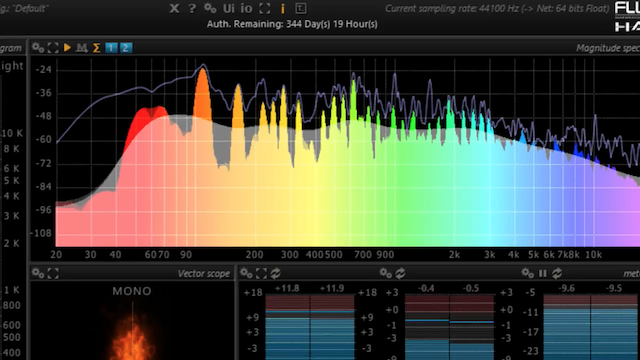Image resolution: width=640 pixels, height=360 pixels.
Task: Click the 10k frequency axis label
Action: tap(593, 255)
